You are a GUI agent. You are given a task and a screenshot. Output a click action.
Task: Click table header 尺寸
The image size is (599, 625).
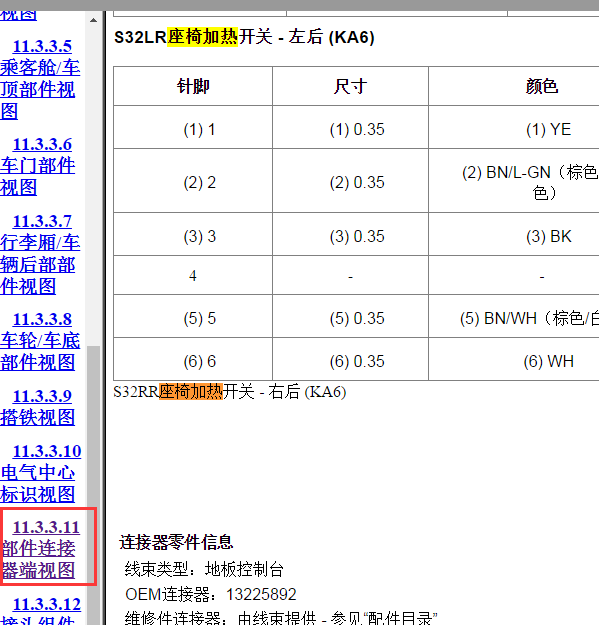[350, 86]
